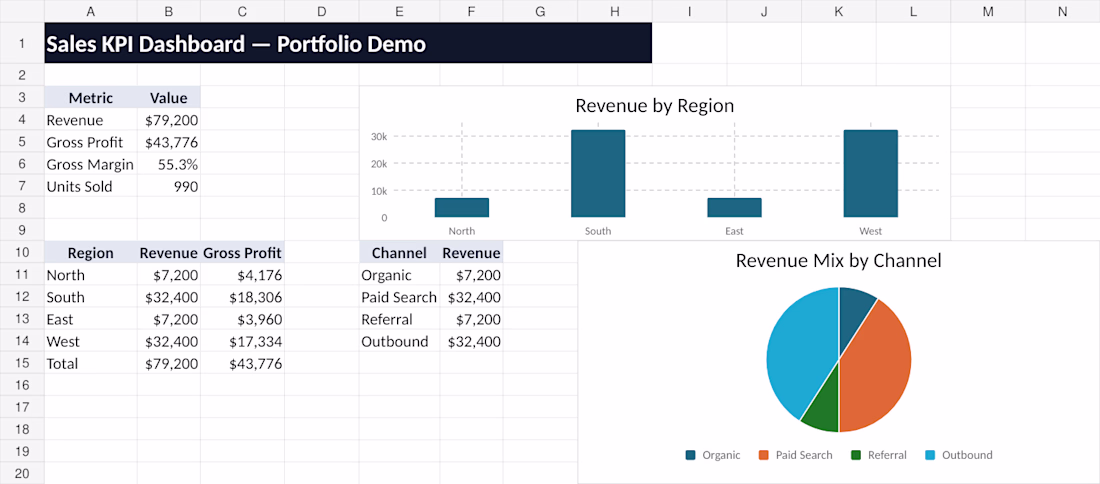Click the South bar in the chart
The image size is (1100, 484).
(x=598, y=173)
